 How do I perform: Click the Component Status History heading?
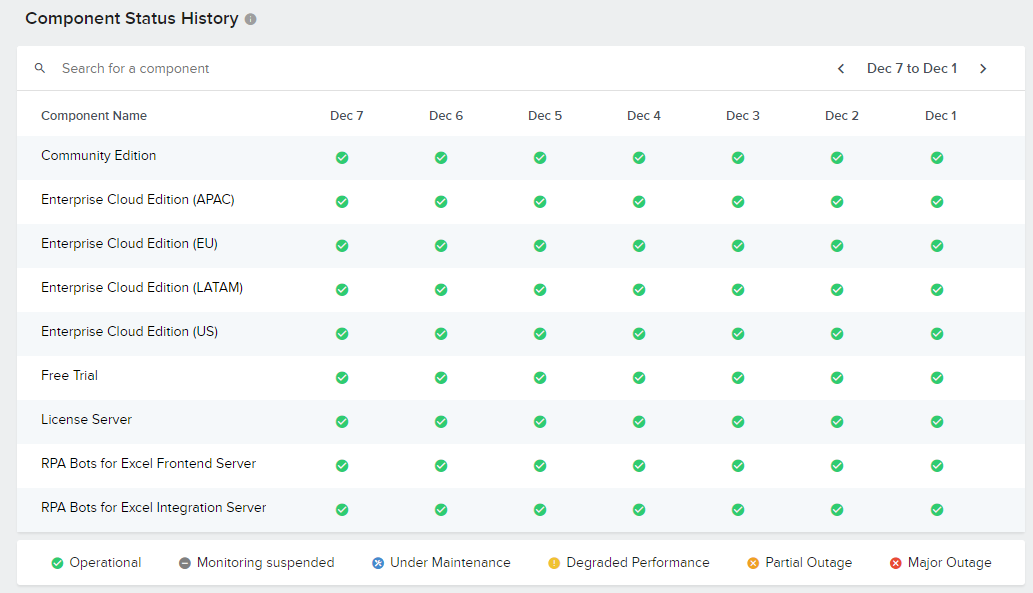pos(132,18)
